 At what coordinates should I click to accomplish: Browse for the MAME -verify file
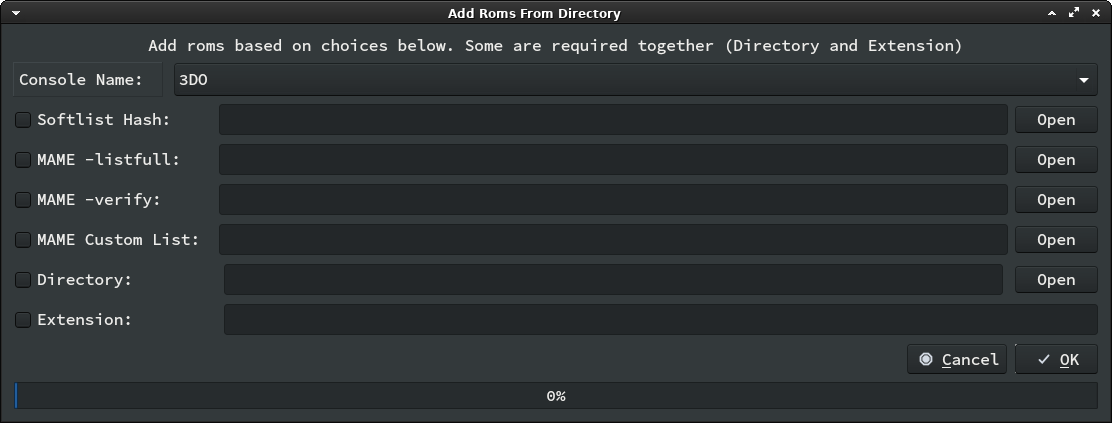[1055, 200]
